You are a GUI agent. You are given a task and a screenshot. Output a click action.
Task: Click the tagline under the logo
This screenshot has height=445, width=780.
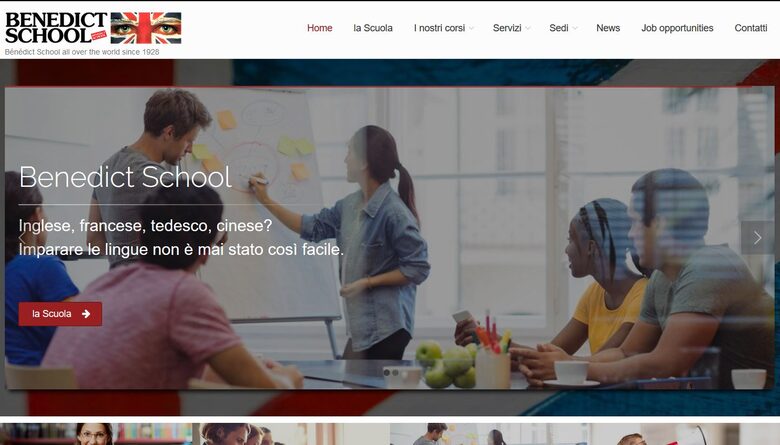coord(82,52)
